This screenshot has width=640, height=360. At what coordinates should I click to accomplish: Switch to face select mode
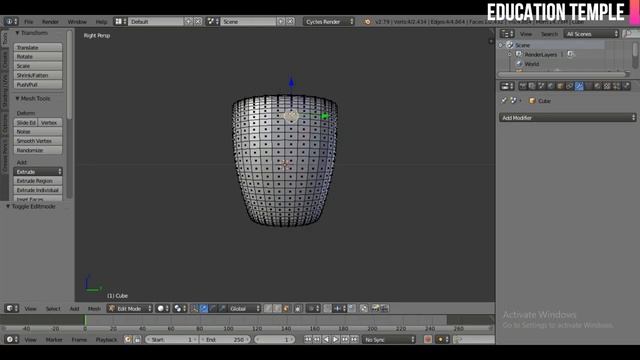(287, 308)
